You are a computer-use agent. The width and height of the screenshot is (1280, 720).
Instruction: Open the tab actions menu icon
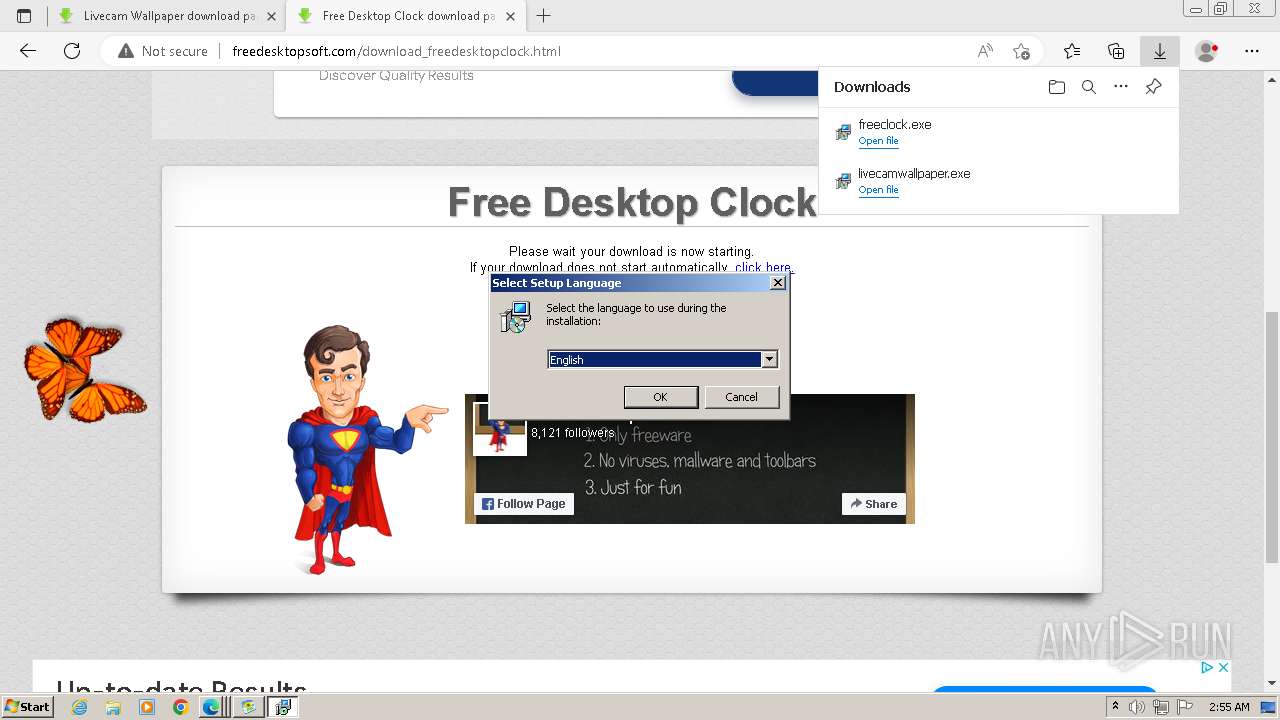pos(24,16)
